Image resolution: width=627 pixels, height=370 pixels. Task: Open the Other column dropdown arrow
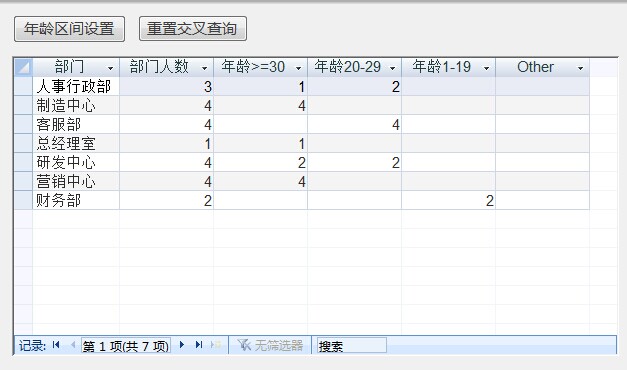[x=580, y=68]
